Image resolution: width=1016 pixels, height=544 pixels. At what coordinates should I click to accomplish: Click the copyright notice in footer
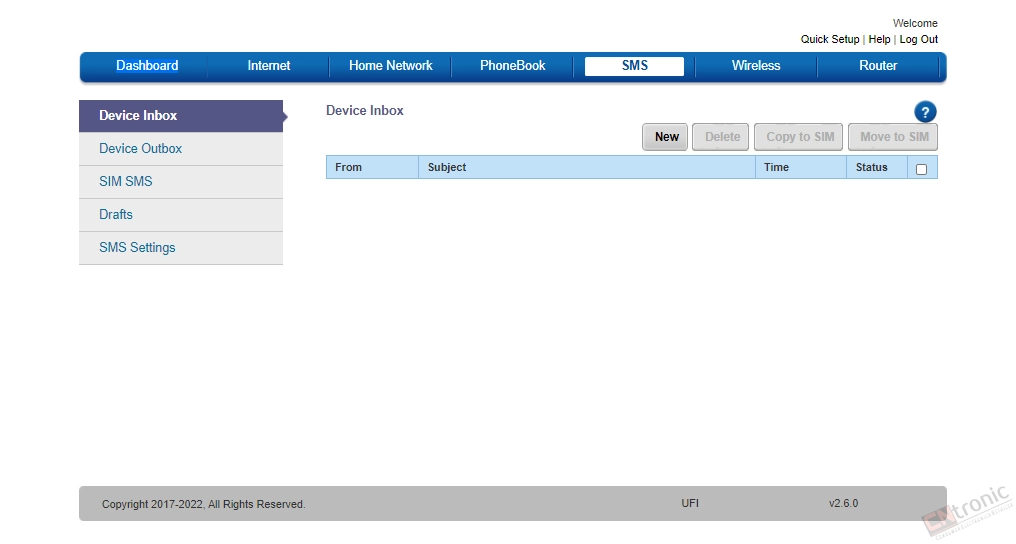tap(203, 504)
